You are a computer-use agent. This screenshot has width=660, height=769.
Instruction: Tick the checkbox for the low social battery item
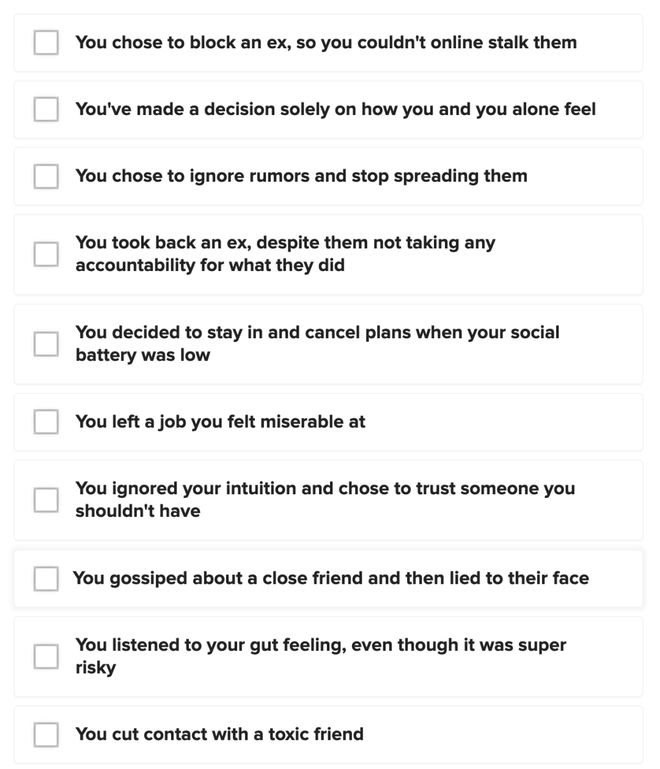coord(46,344)
